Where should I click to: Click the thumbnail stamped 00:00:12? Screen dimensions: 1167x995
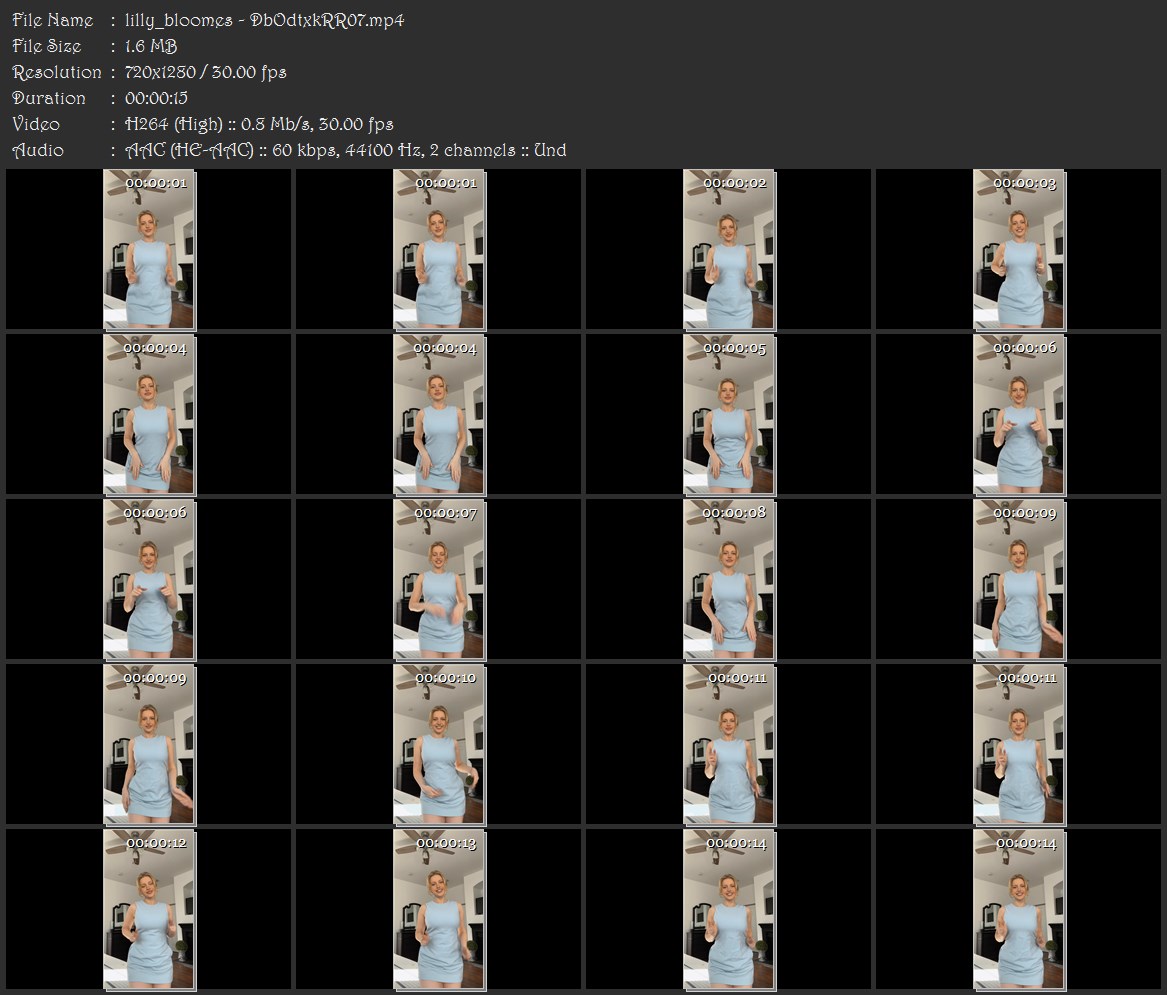pos(150,910)
